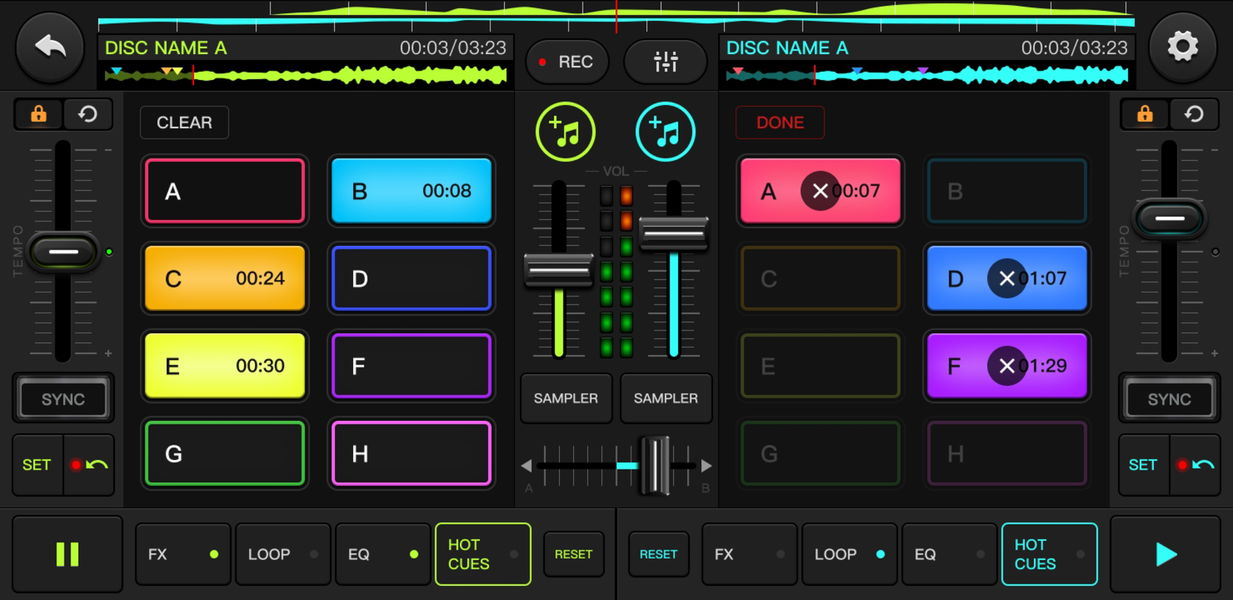
Task: Open the left deck LOOP tab
Action: [283, 554]
